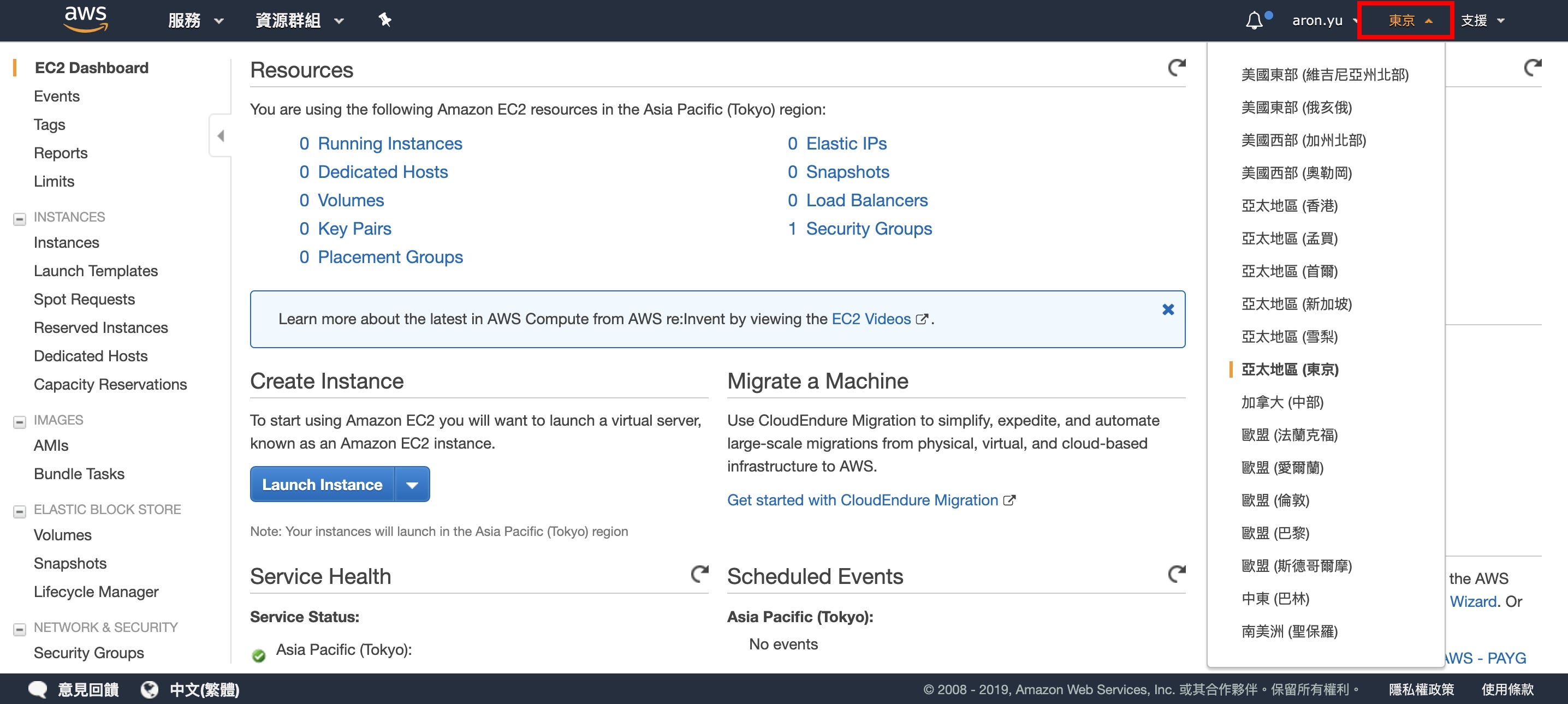The width and height of the screenshot is (1568, 704).
Task: Open Security Groups resource link in Resources
Action: [x=869, y=229]
